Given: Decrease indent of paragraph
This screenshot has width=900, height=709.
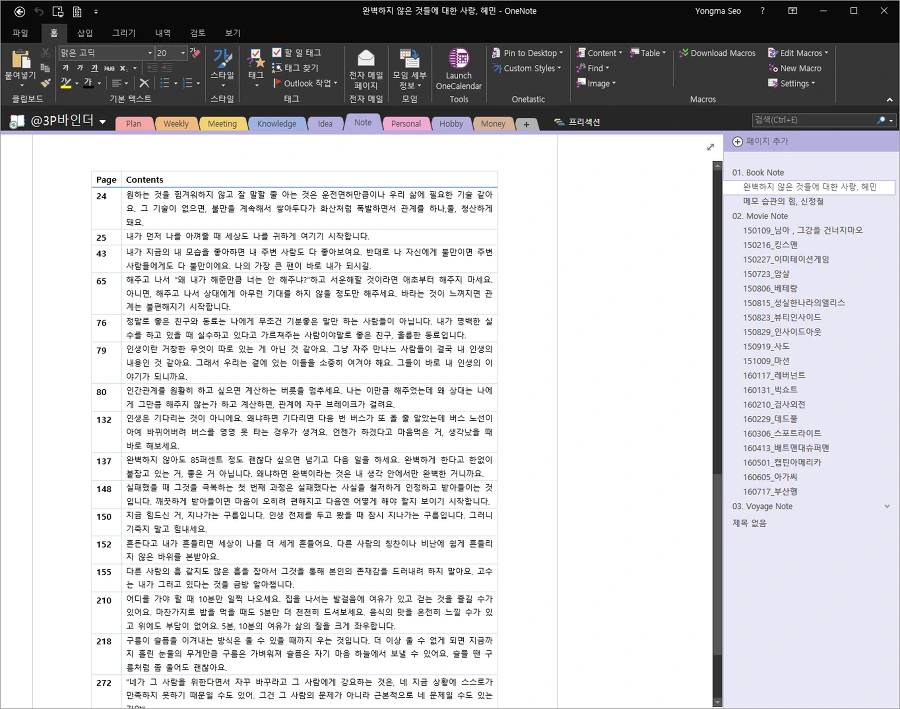Looking at the screenshot, I should coord(152,68).
